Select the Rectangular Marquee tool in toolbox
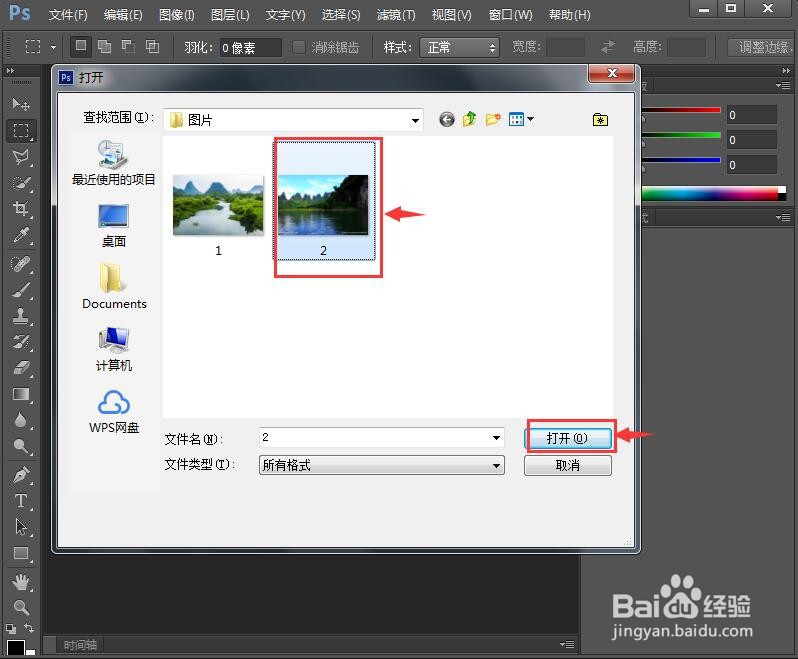This screenshot has height=659, width=798. (x=21, y=131)
